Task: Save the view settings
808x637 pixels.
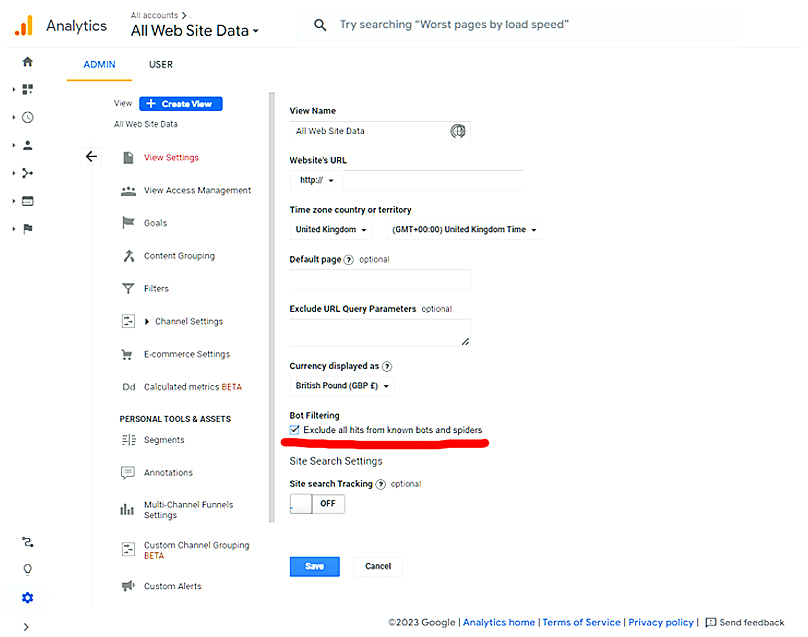Action: (x=315, y=566)
